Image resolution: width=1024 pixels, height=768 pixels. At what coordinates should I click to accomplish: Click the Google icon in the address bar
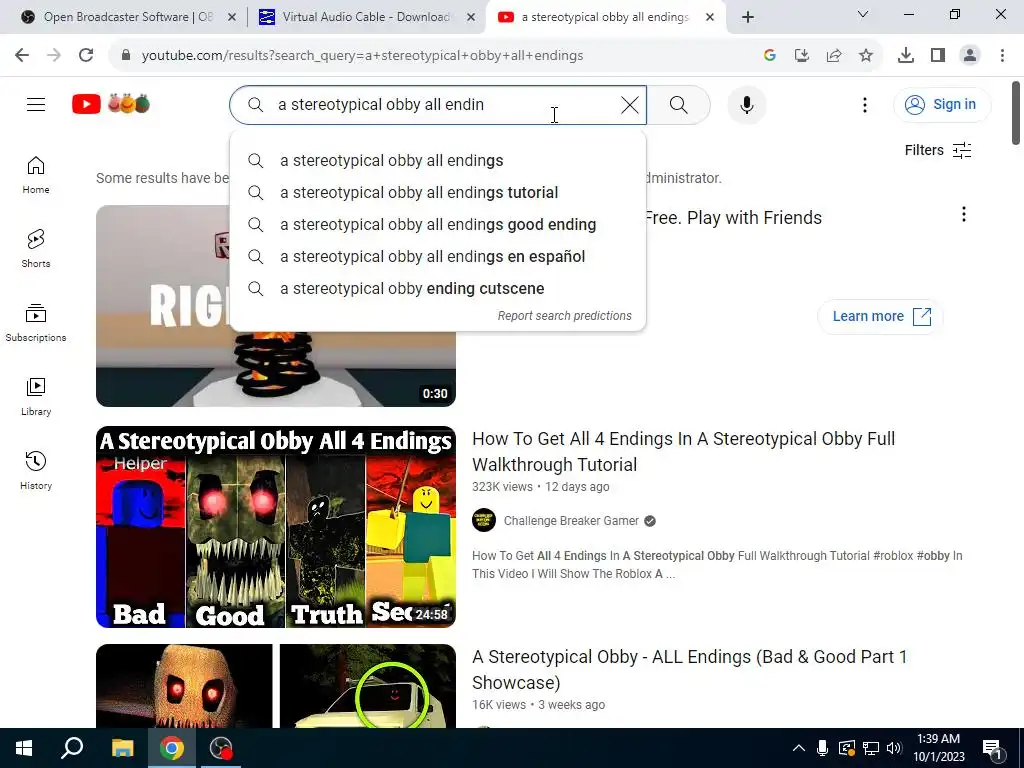(x=769, y=56)
